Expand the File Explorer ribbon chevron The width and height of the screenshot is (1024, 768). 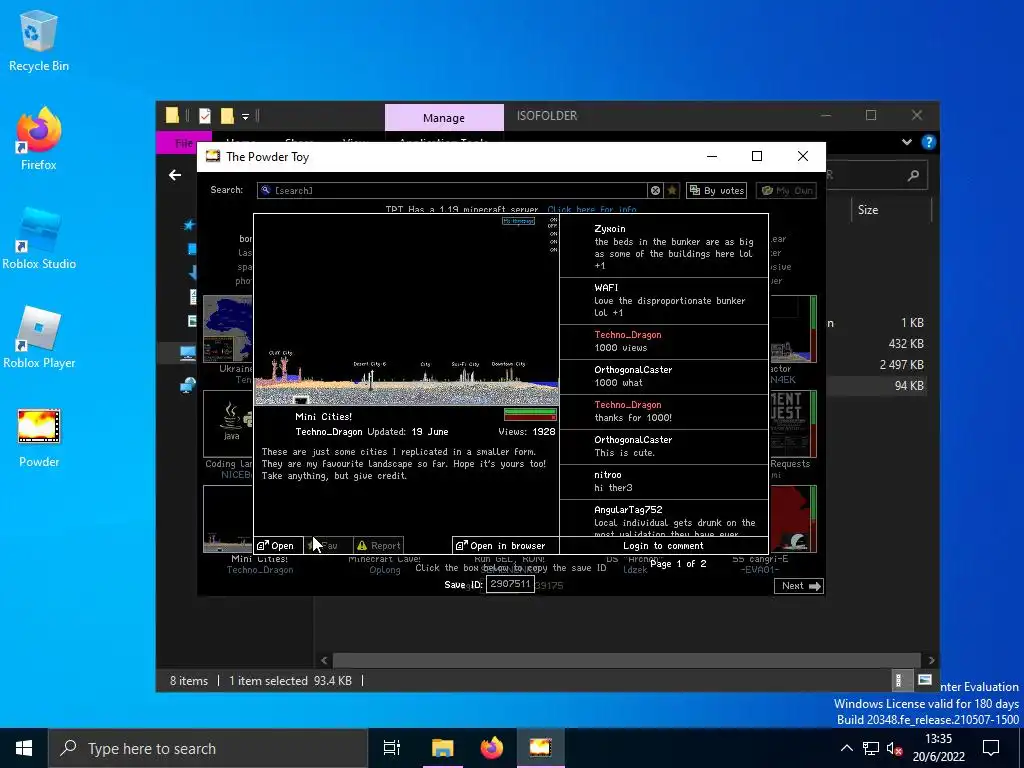coord(906,142)
